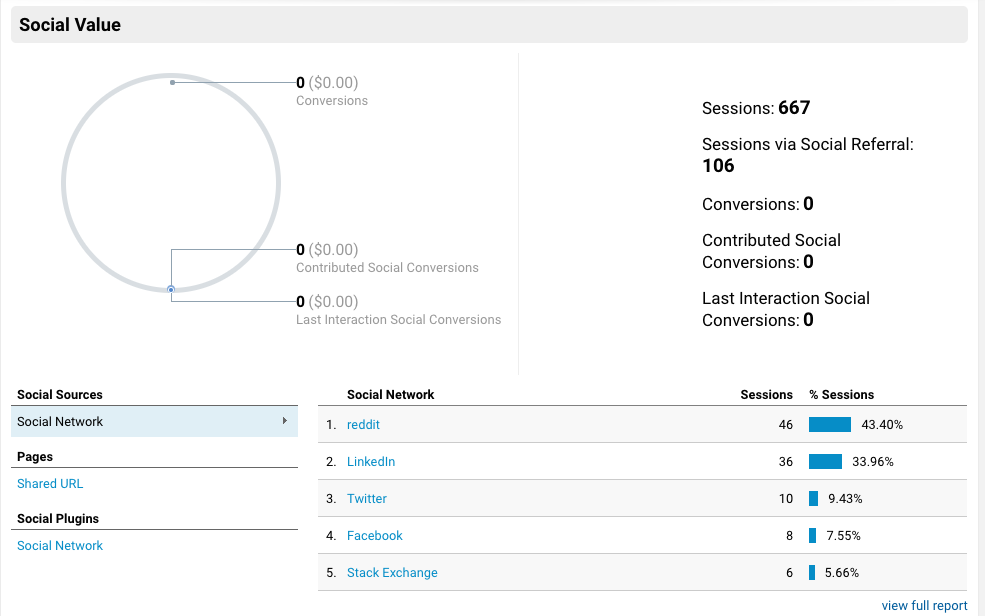Click the reddit 43.40% sessions bar
This screenshot has height=616, width=985.
tap(829, 424)
